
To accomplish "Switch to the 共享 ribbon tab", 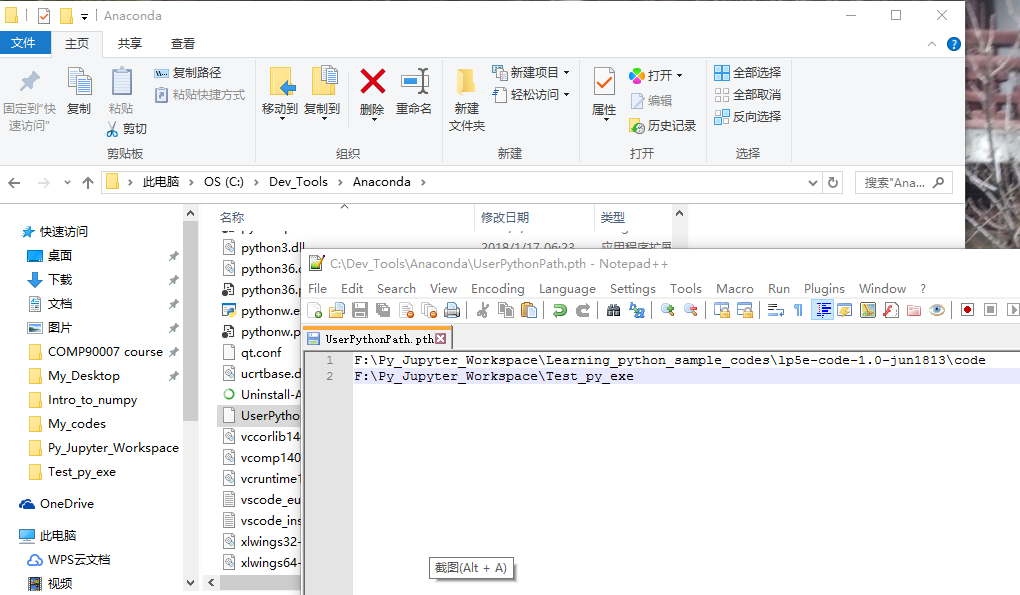I will click(129, 44).
